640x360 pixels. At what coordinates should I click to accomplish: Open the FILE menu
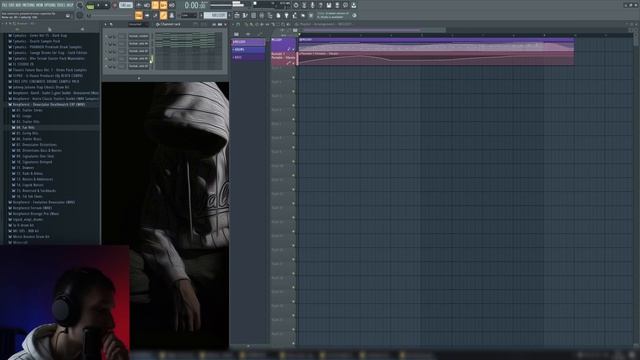point(5,5)
